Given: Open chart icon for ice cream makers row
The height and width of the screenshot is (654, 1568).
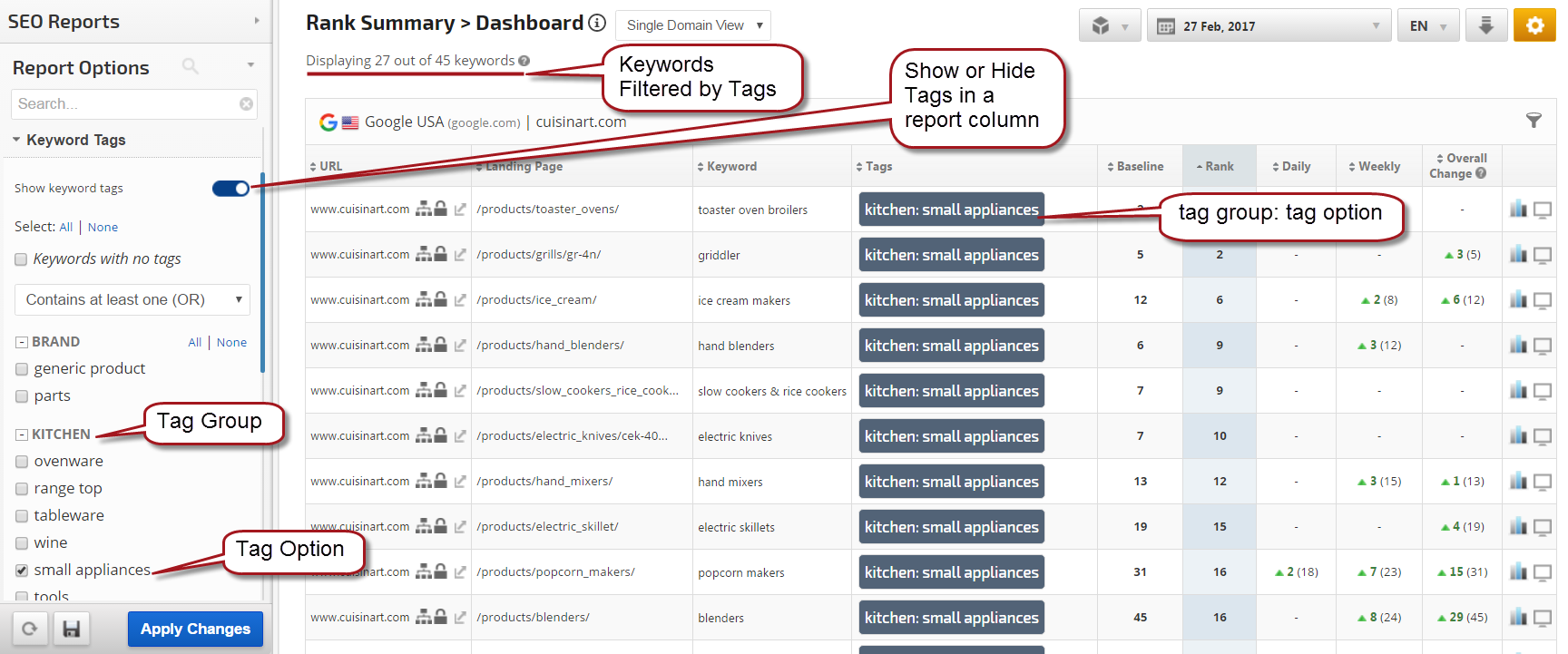Looking at the screenshot, I should (x=1518, y=300).
